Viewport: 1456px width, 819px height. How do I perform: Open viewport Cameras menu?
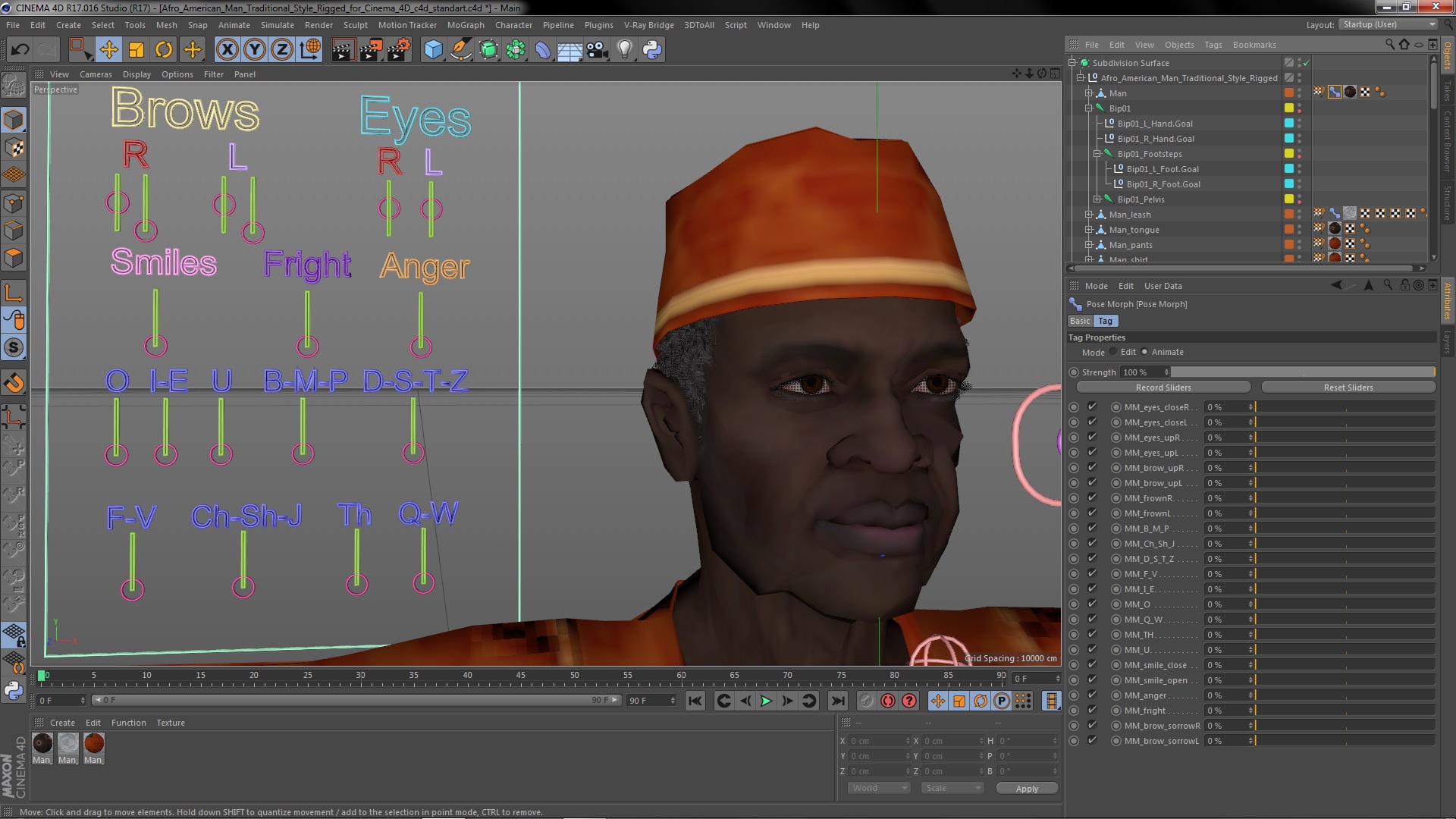click(96, 74)
